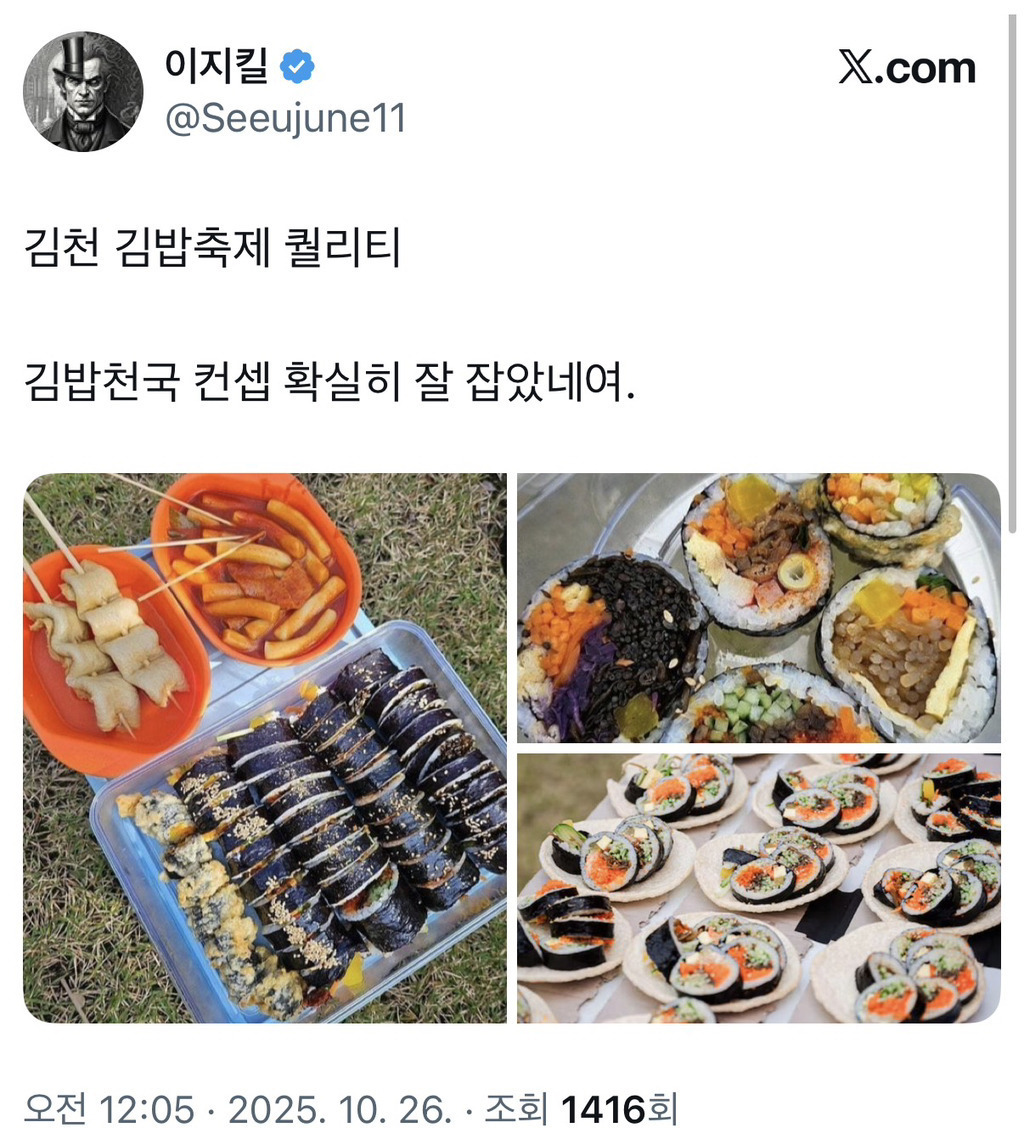Click the top-hat profile avatar
This screenshot has height=1139, width=1024.
[83, 92]
